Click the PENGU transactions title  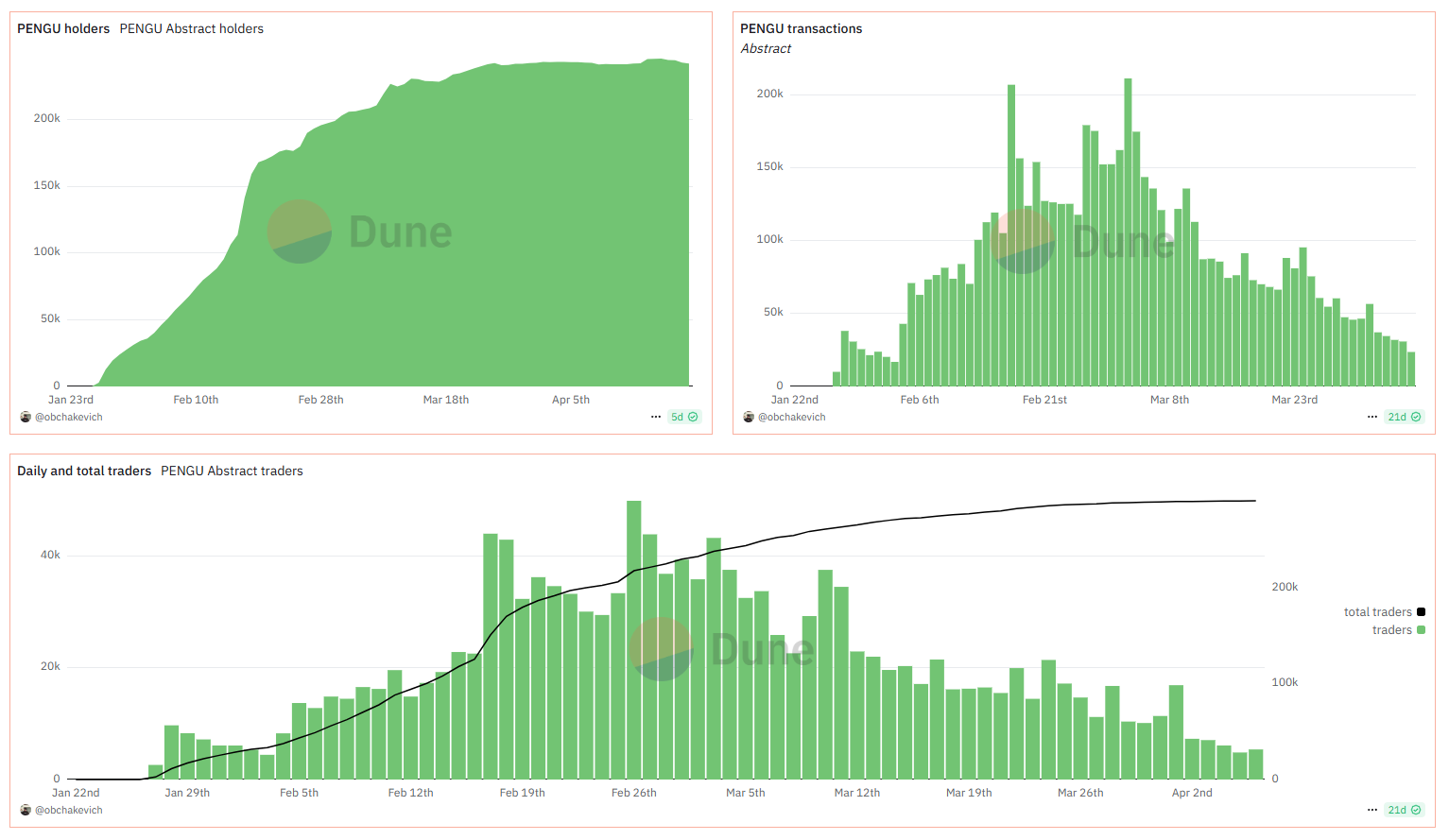click(x=801, y=29)
